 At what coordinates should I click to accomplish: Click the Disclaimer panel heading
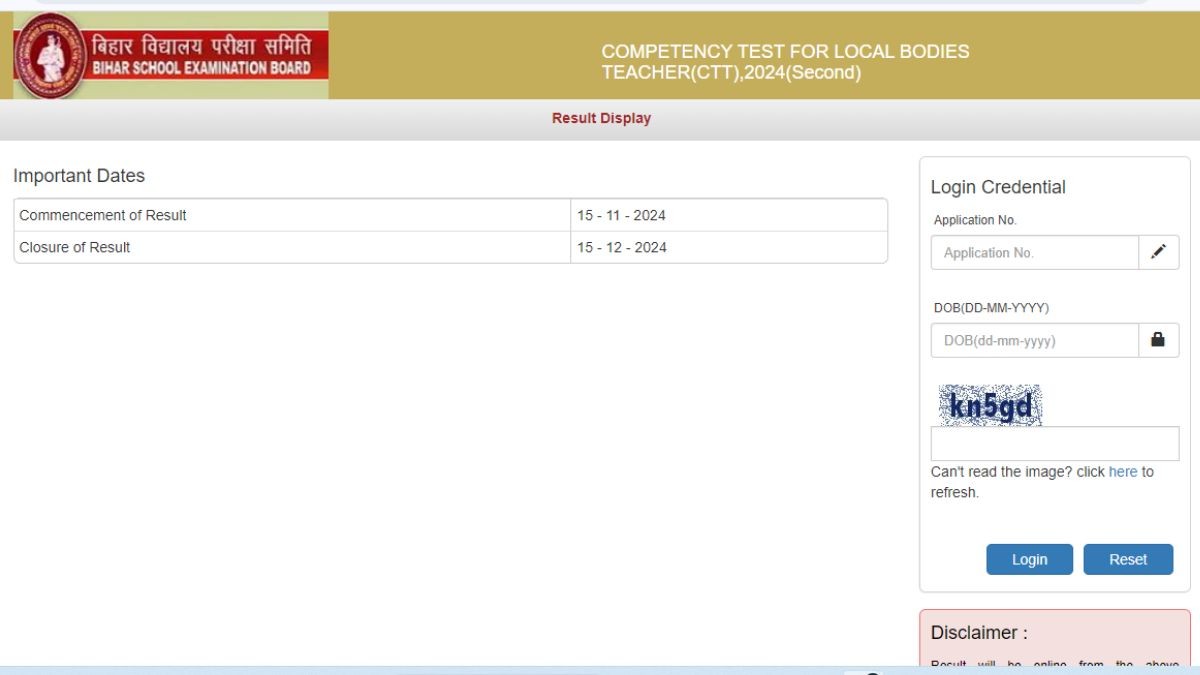pos(979,632)
